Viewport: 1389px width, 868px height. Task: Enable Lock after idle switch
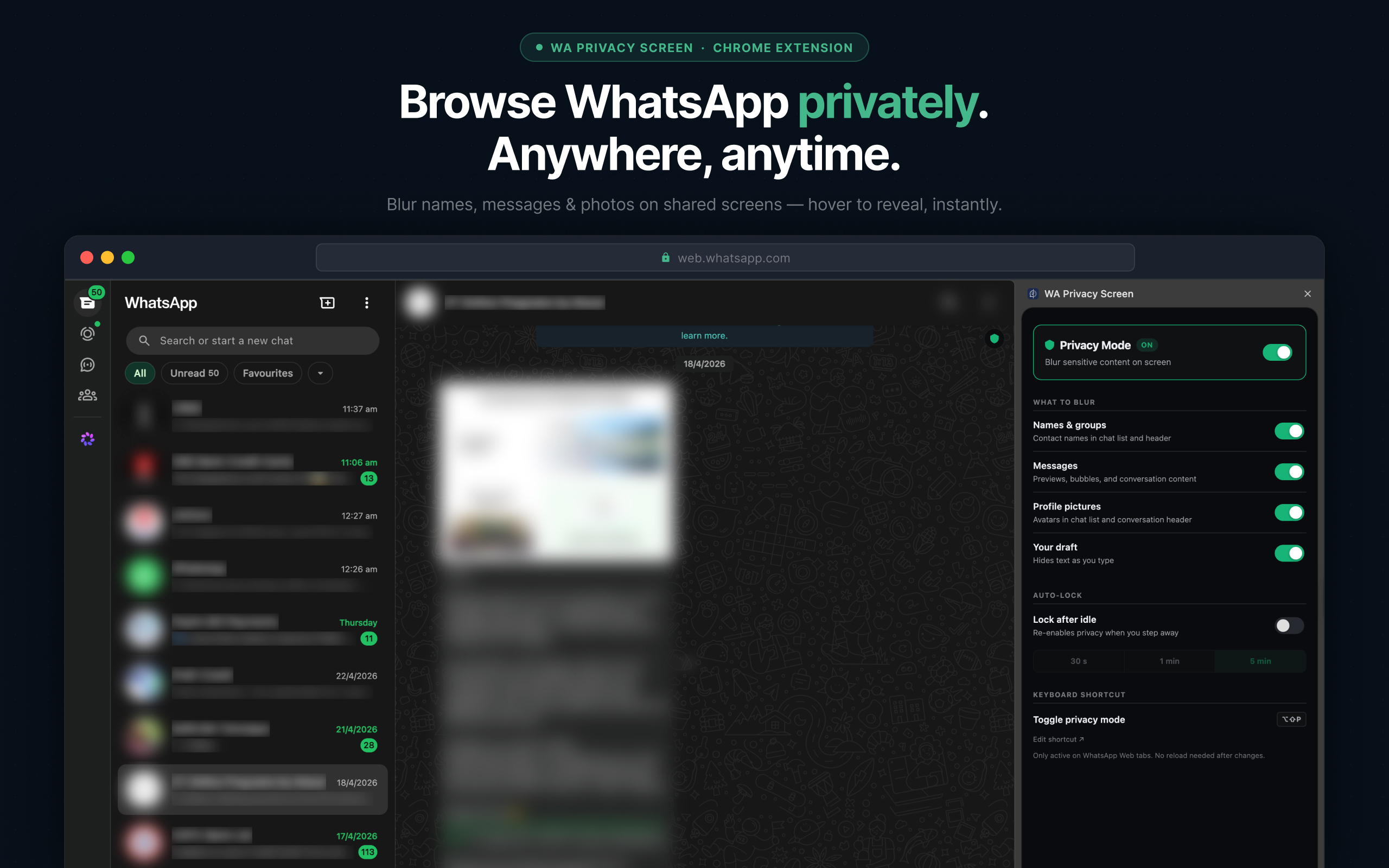click(1289, 625)
